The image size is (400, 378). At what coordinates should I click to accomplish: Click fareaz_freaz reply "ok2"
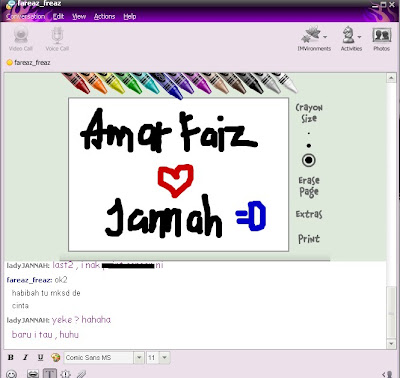click(x=61, y=280)
